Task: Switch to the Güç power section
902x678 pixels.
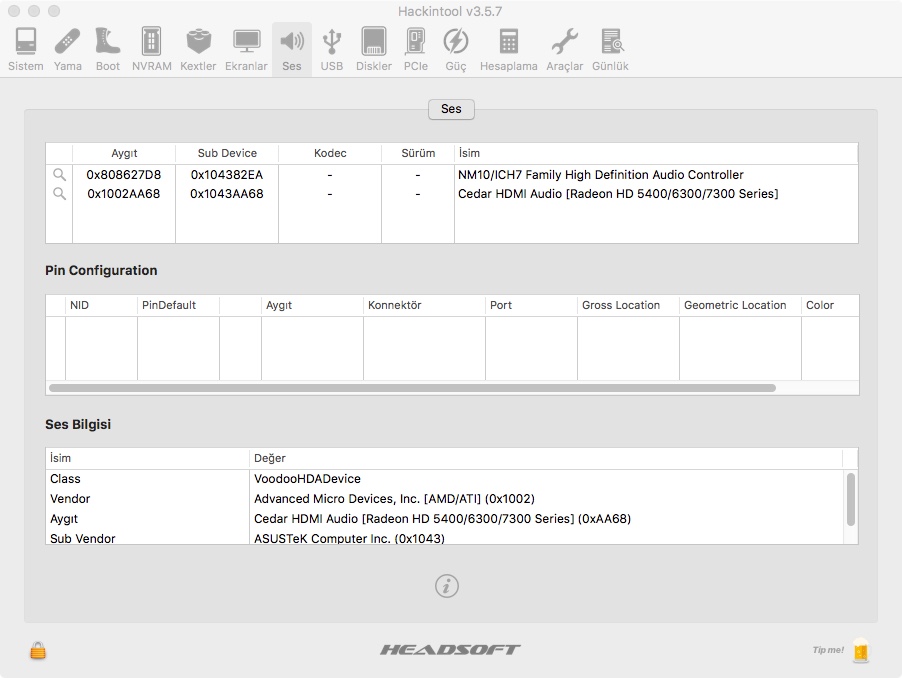Action: [x=456, y=49]
